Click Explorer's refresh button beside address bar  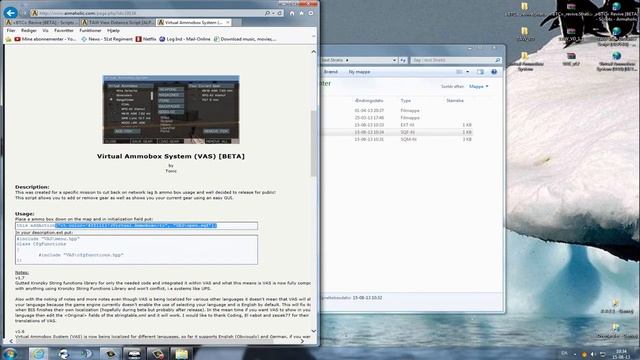point(403,60)
